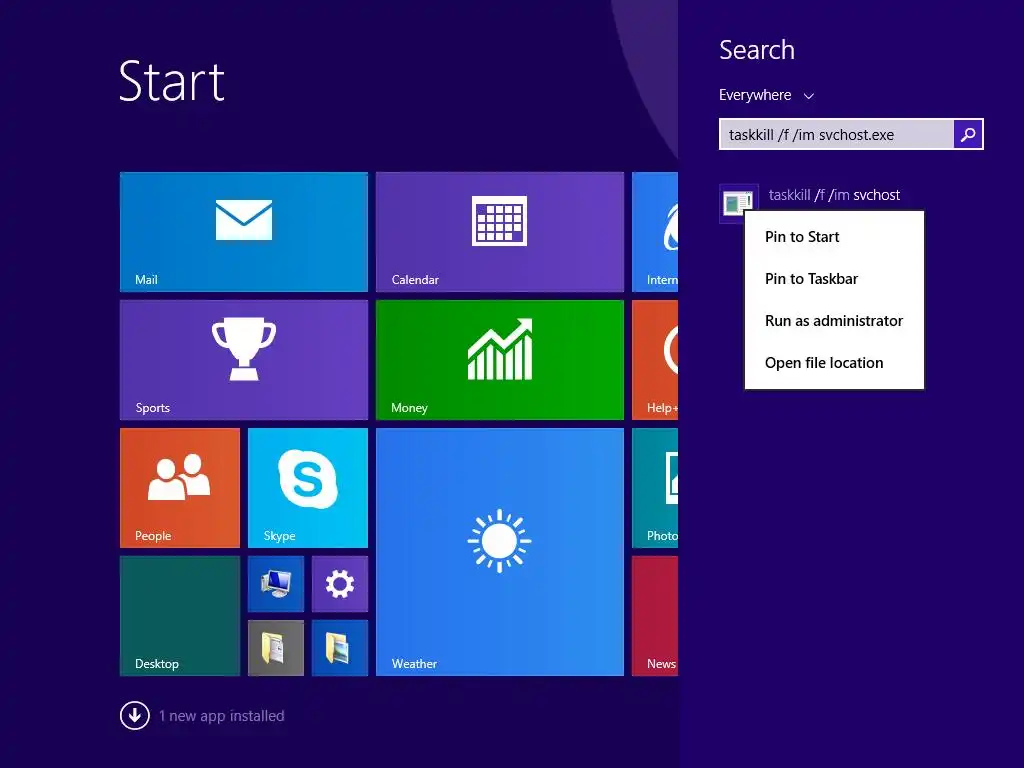Click the magnifier search button
Image resolution: width=1024 pixels, height=768 pixels.
coord(968,135)
